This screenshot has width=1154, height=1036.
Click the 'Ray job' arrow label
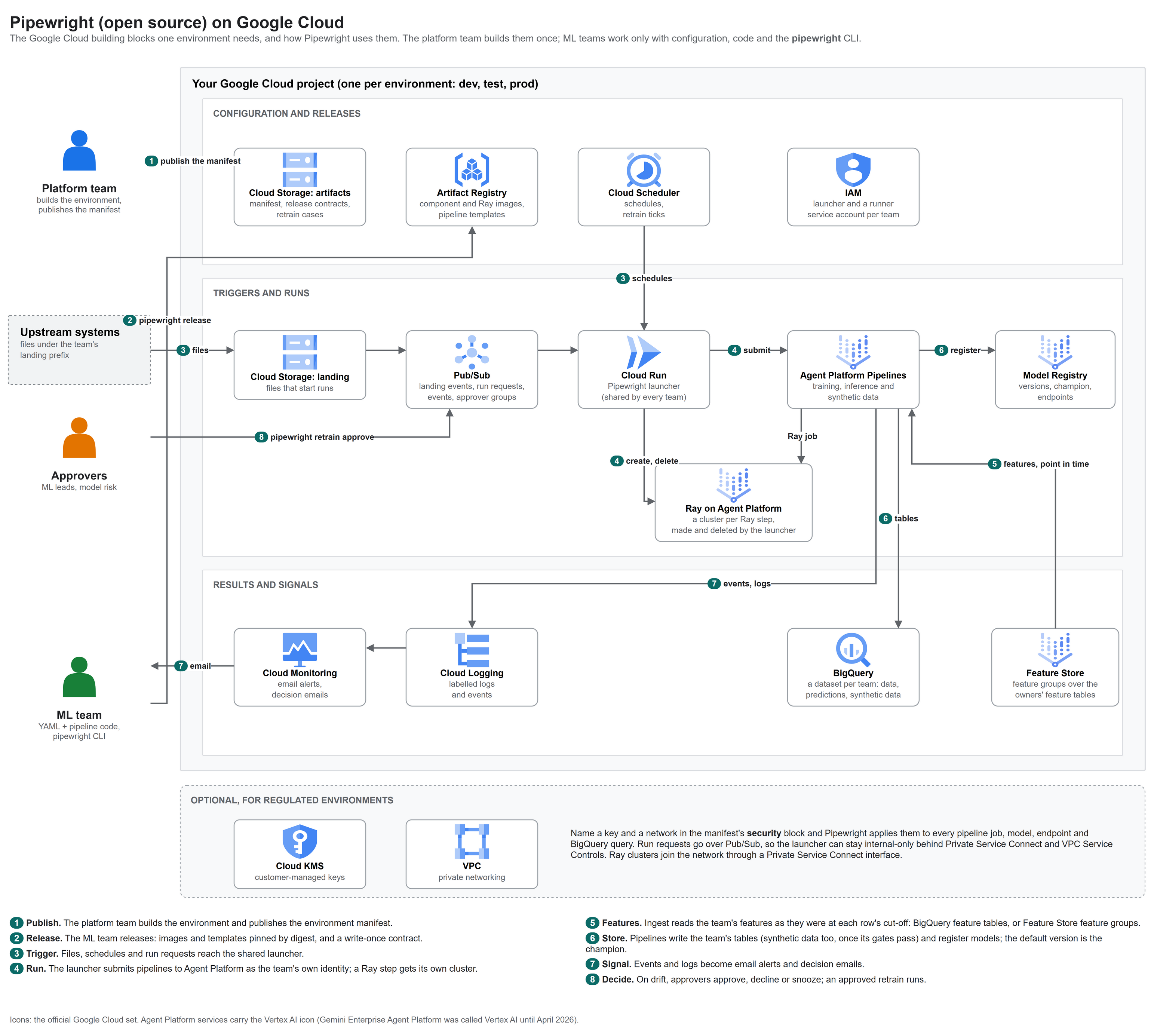(802, 436)
